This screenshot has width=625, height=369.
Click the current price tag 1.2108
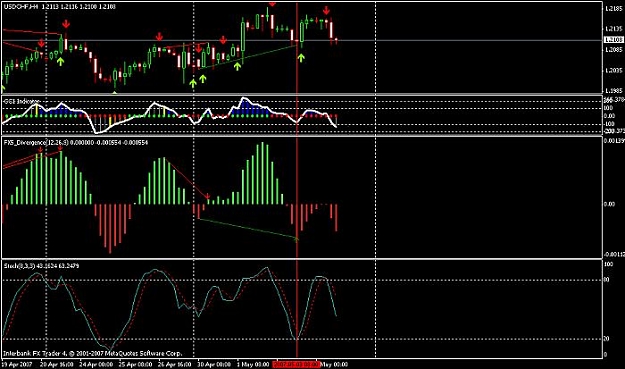tap(613, 40)
